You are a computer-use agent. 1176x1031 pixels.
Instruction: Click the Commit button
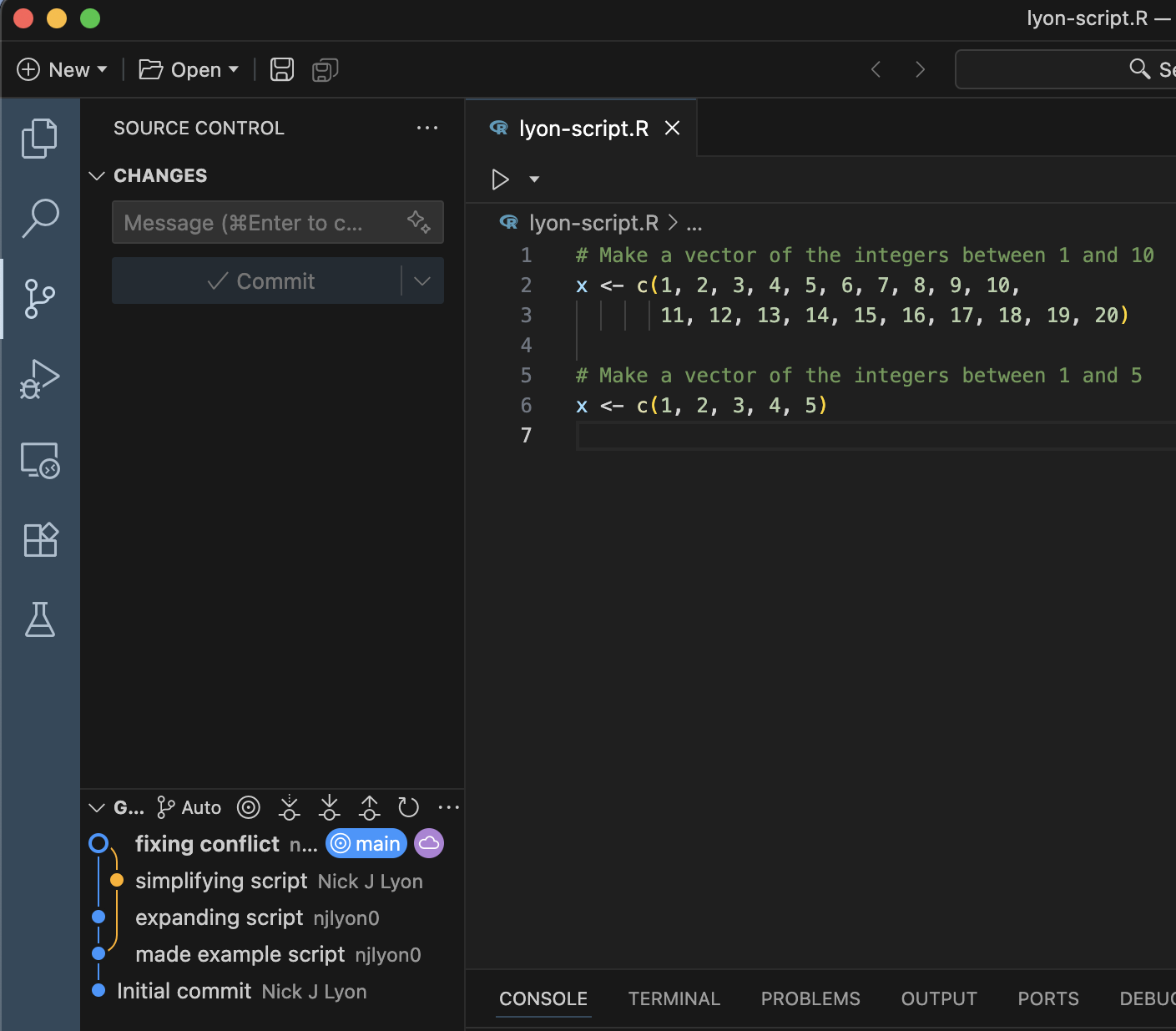pyautogui.click(x=263, y=280)
